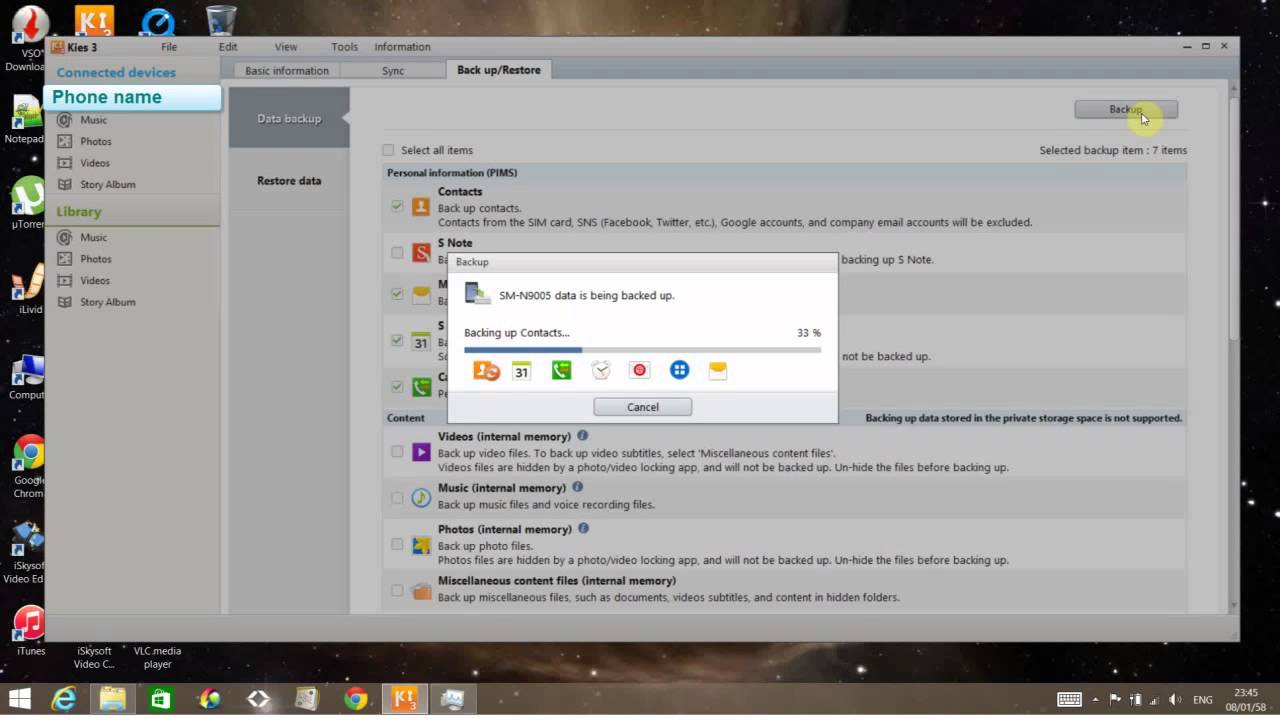
Task: Click the Photos content icon
Action: click(421, 545)
